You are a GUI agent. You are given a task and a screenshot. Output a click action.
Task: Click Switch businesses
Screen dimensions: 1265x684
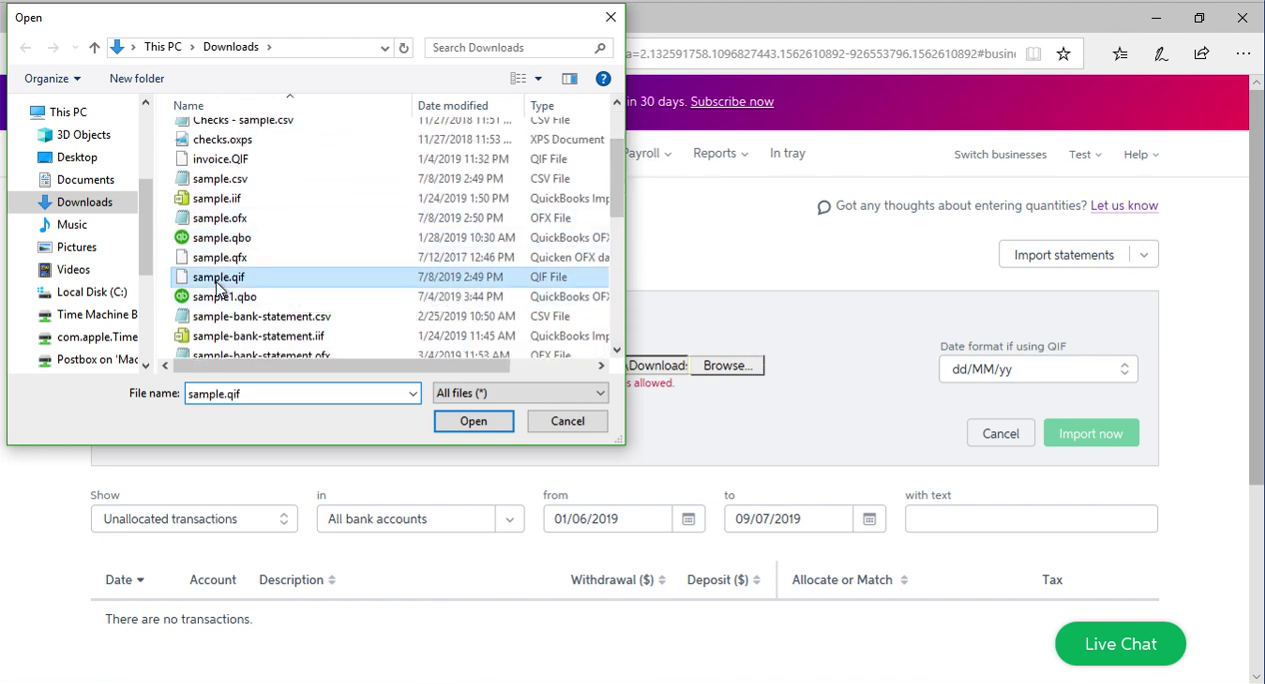point(1000,155)
